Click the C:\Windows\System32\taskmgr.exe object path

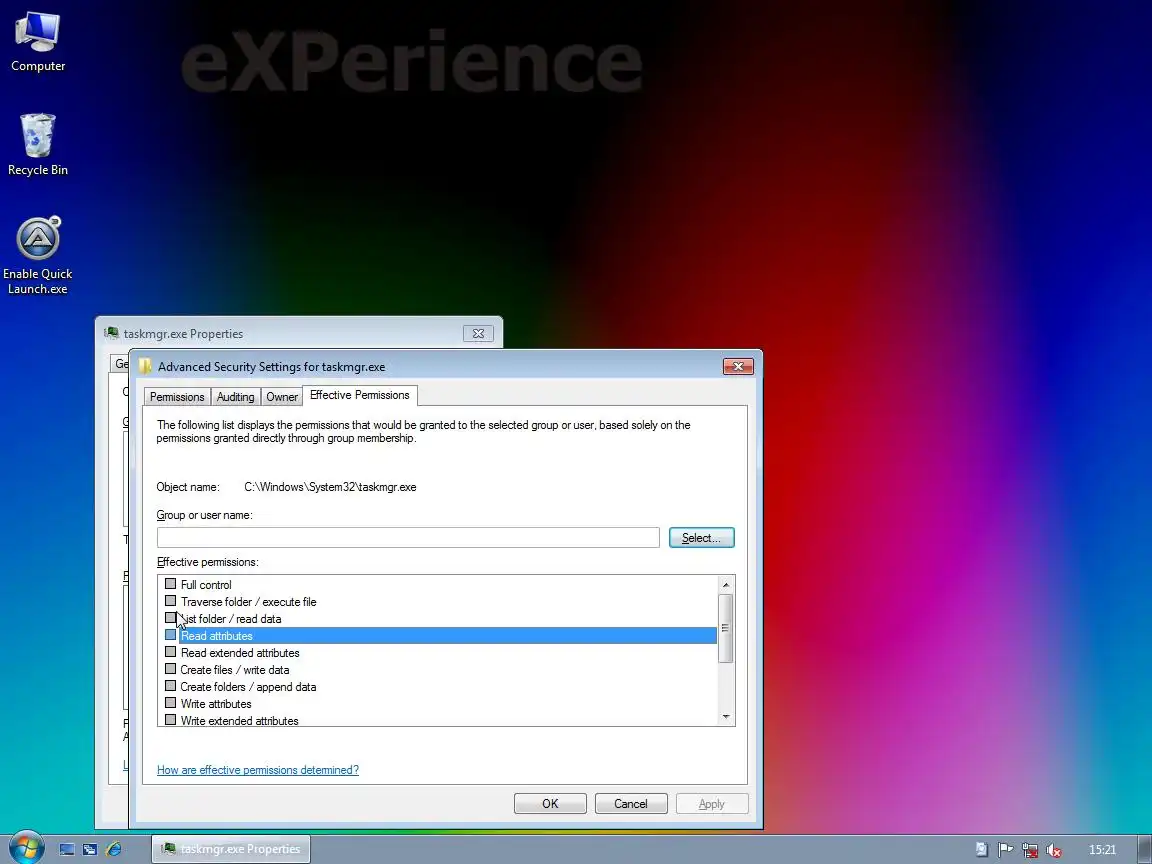coord(330,487)
